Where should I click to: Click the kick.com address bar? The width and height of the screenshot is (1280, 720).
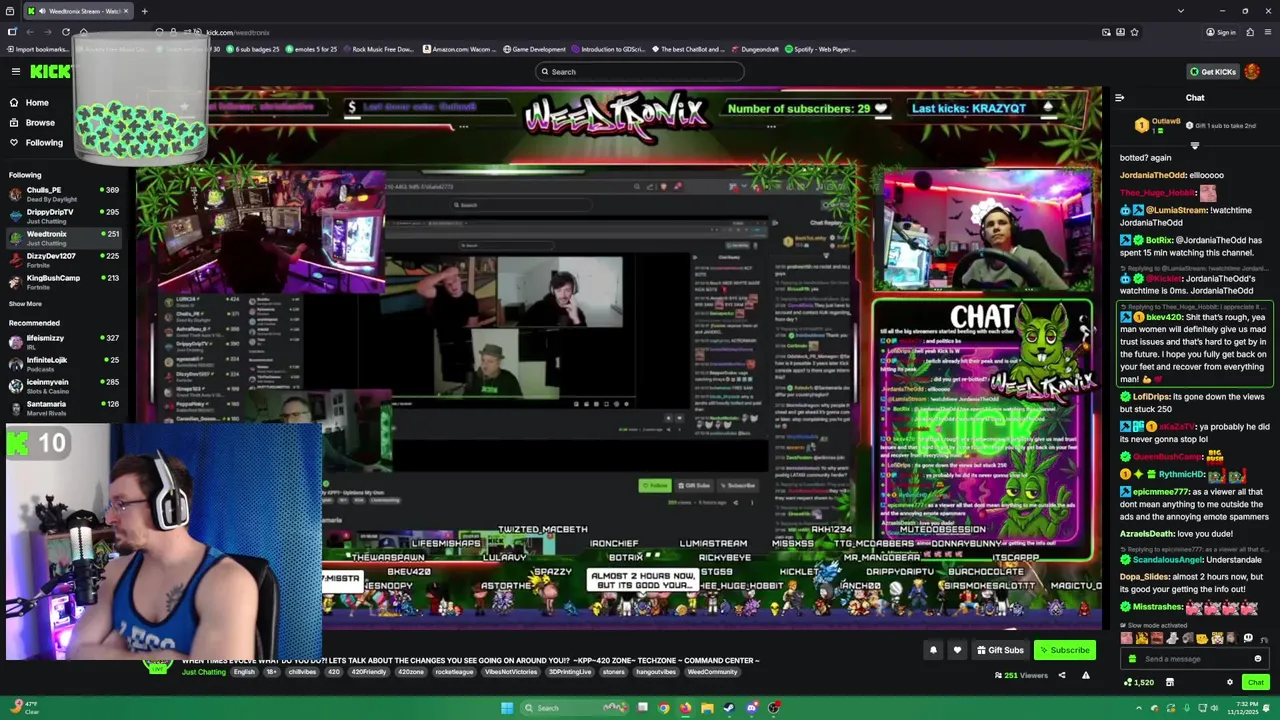point(640,32)
